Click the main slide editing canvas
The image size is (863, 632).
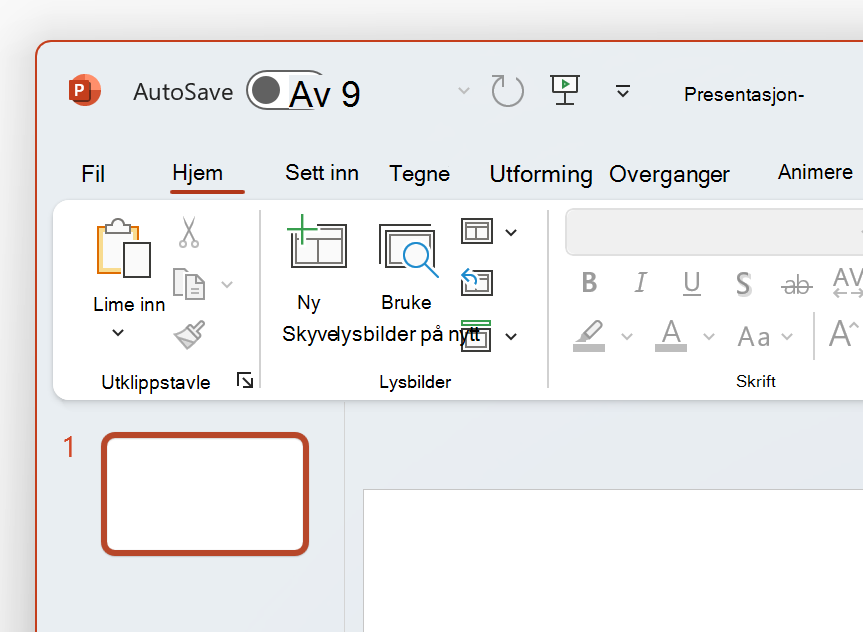coord(613,560)
